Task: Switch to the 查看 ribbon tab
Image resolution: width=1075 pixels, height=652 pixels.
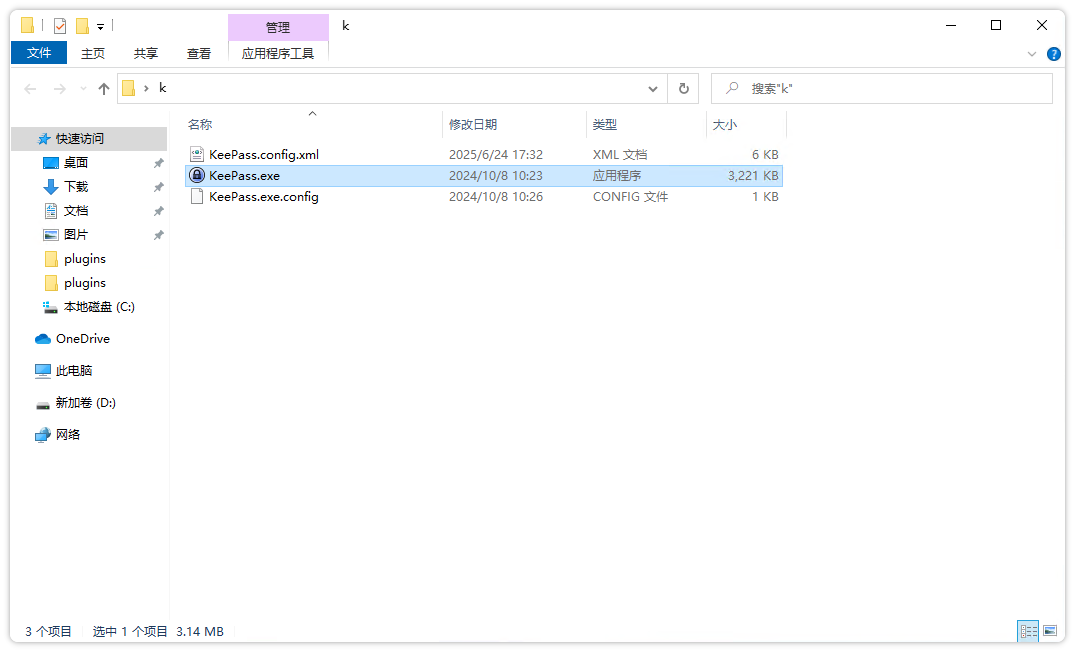Action: 198,53
